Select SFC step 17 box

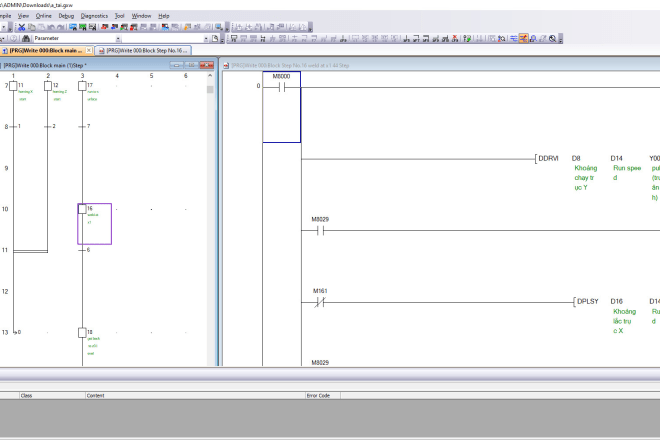(x=82, y=86)
